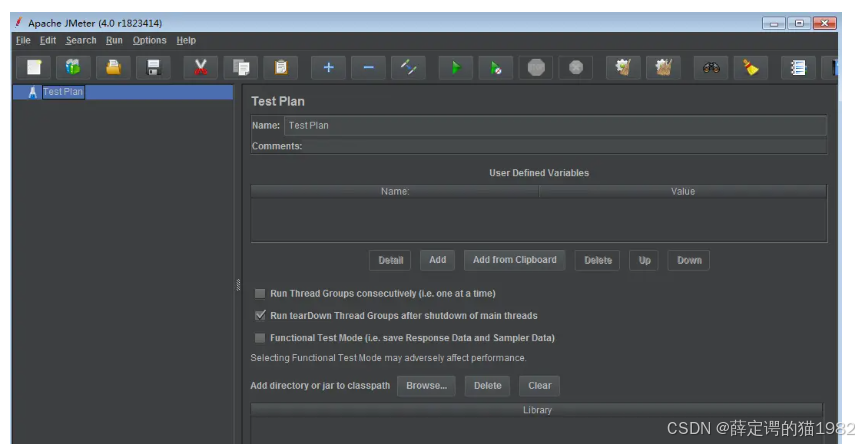Click the Paste clipboard icon

point(280,67)
